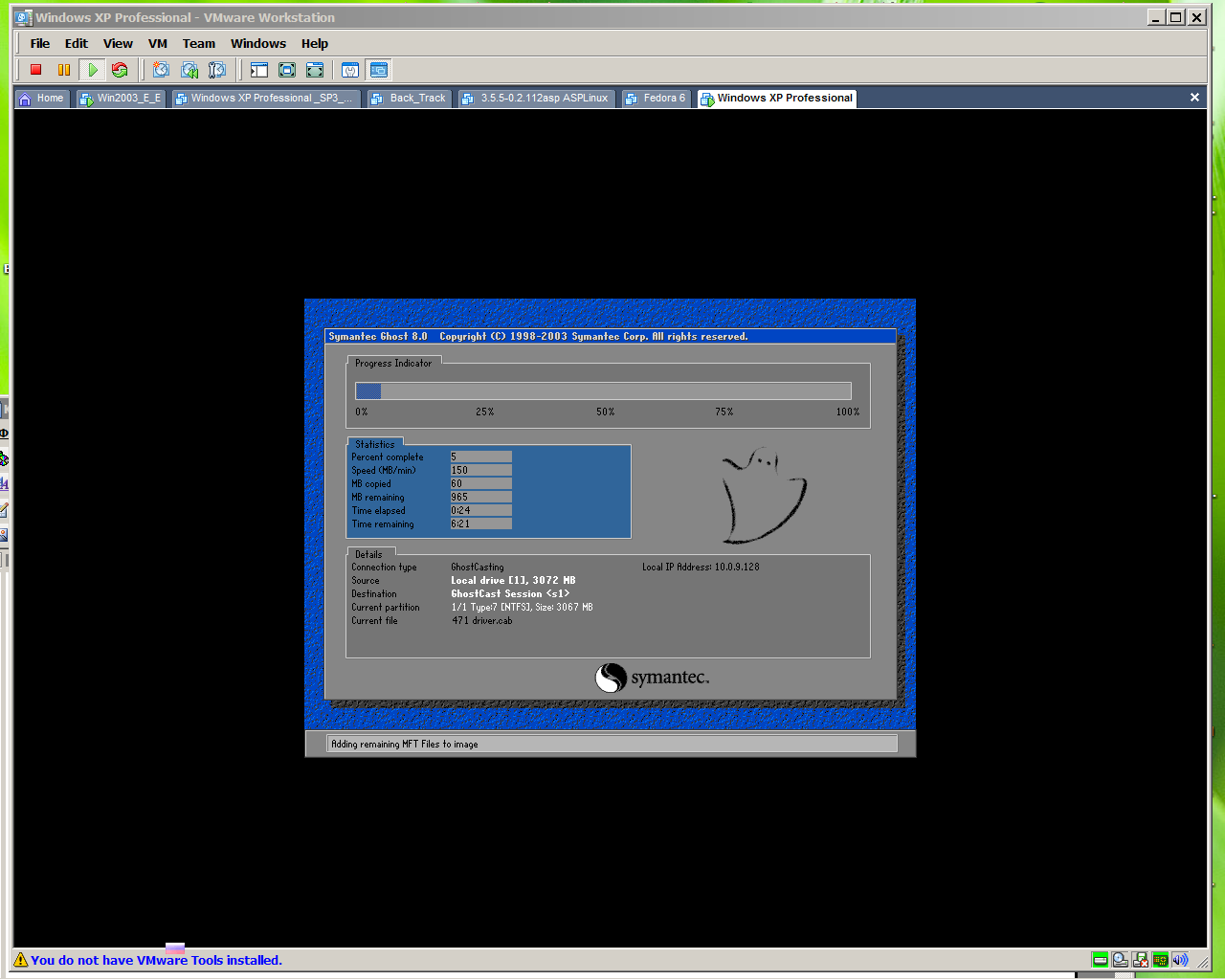
Task: Click the VMware Tools warning icon
Action: pyautogui.click(x=21, y=960)
